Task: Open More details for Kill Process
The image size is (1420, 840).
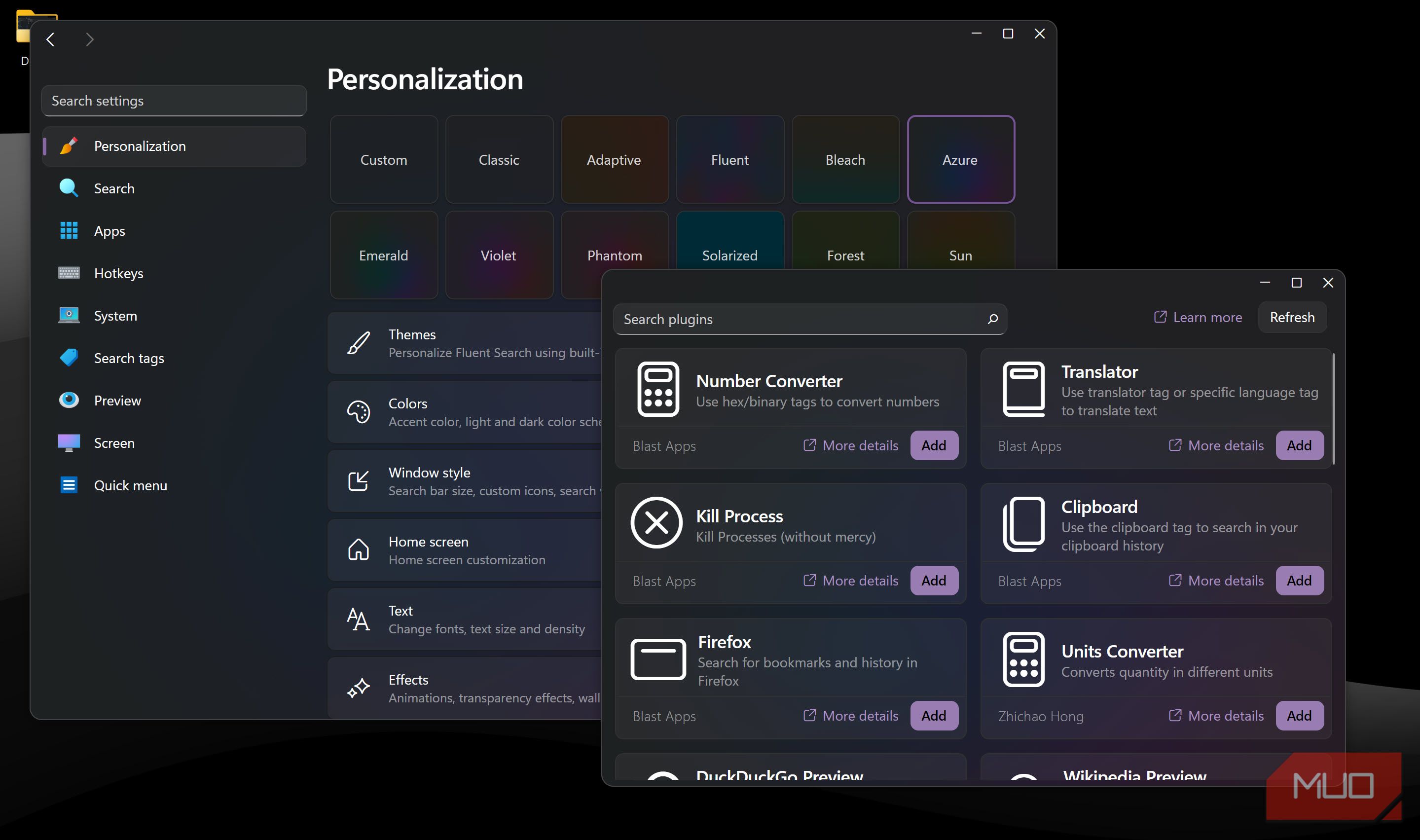Action: [x=851, y=581]
